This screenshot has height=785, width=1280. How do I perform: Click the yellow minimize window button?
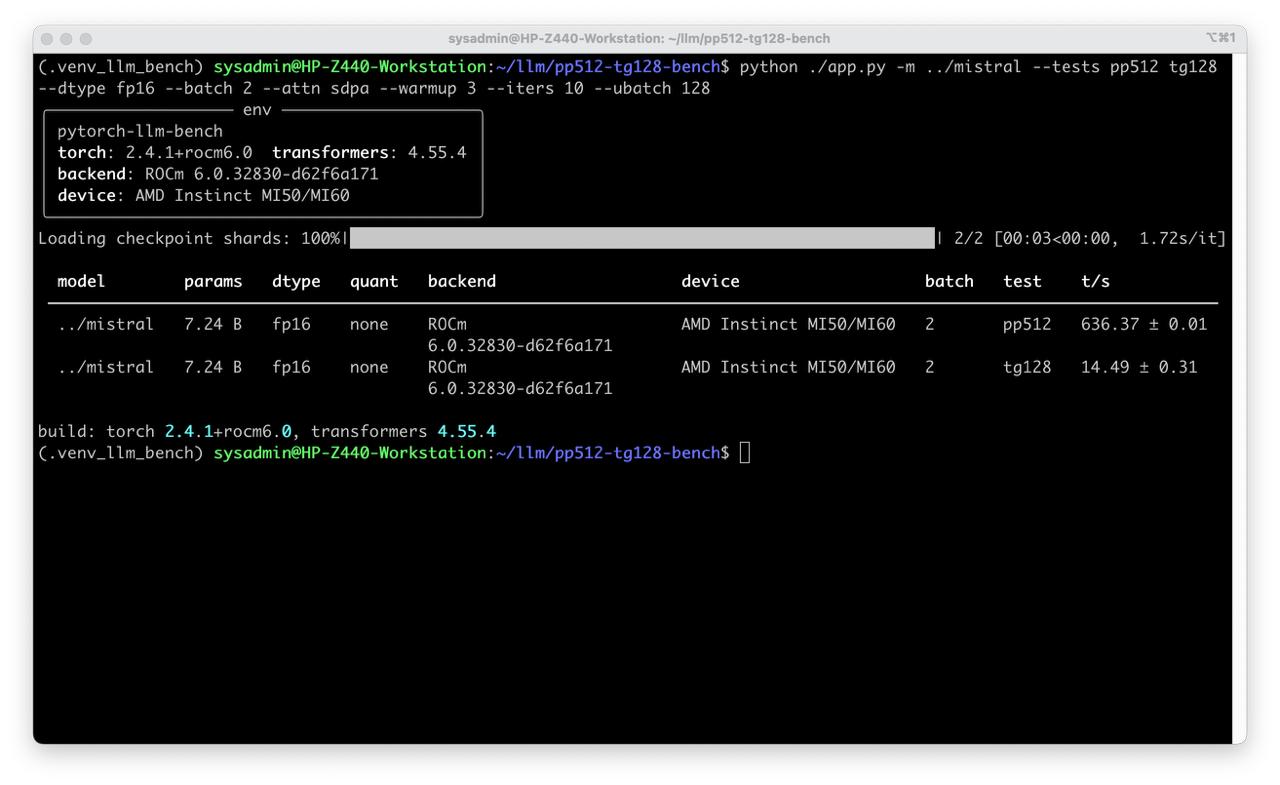click(67, 38)
